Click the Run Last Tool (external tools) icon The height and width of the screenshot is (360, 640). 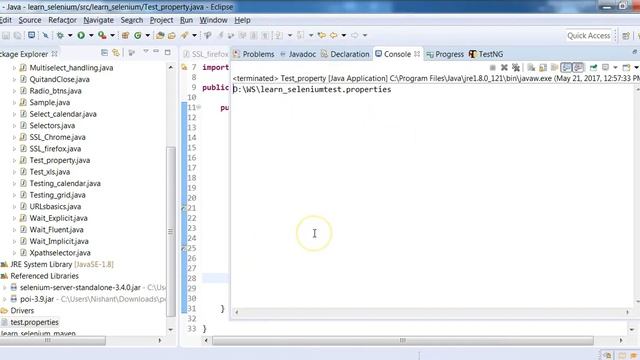point(102,36)
